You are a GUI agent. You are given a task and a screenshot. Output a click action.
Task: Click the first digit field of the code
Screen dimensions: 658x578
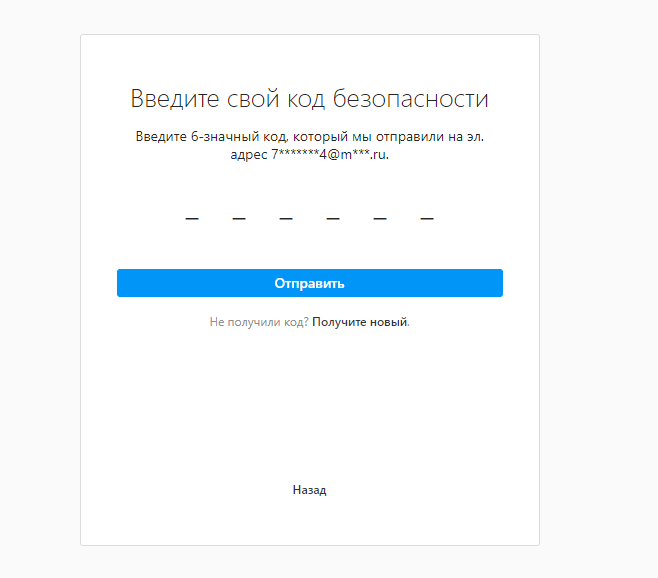pos(192,211)
